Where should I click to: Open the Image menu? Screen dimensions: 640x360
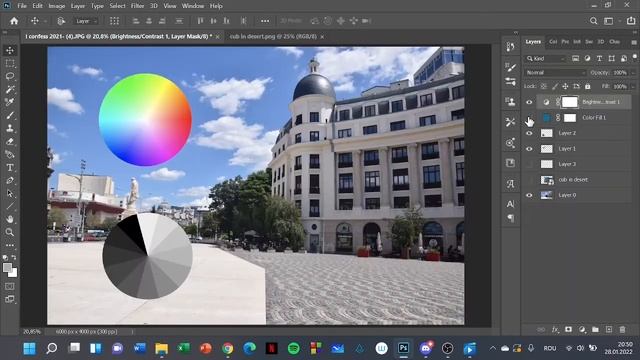[x=56, y=6]
